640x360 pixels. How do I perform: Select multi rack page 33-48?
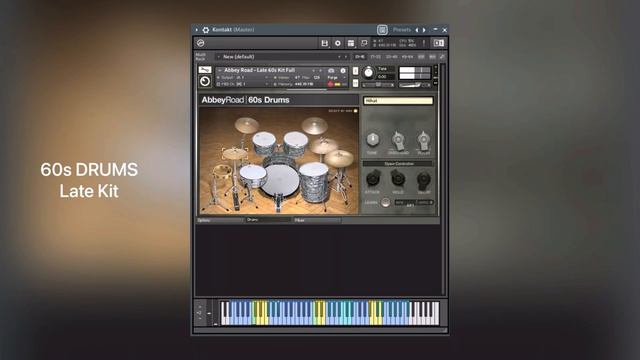391,57
